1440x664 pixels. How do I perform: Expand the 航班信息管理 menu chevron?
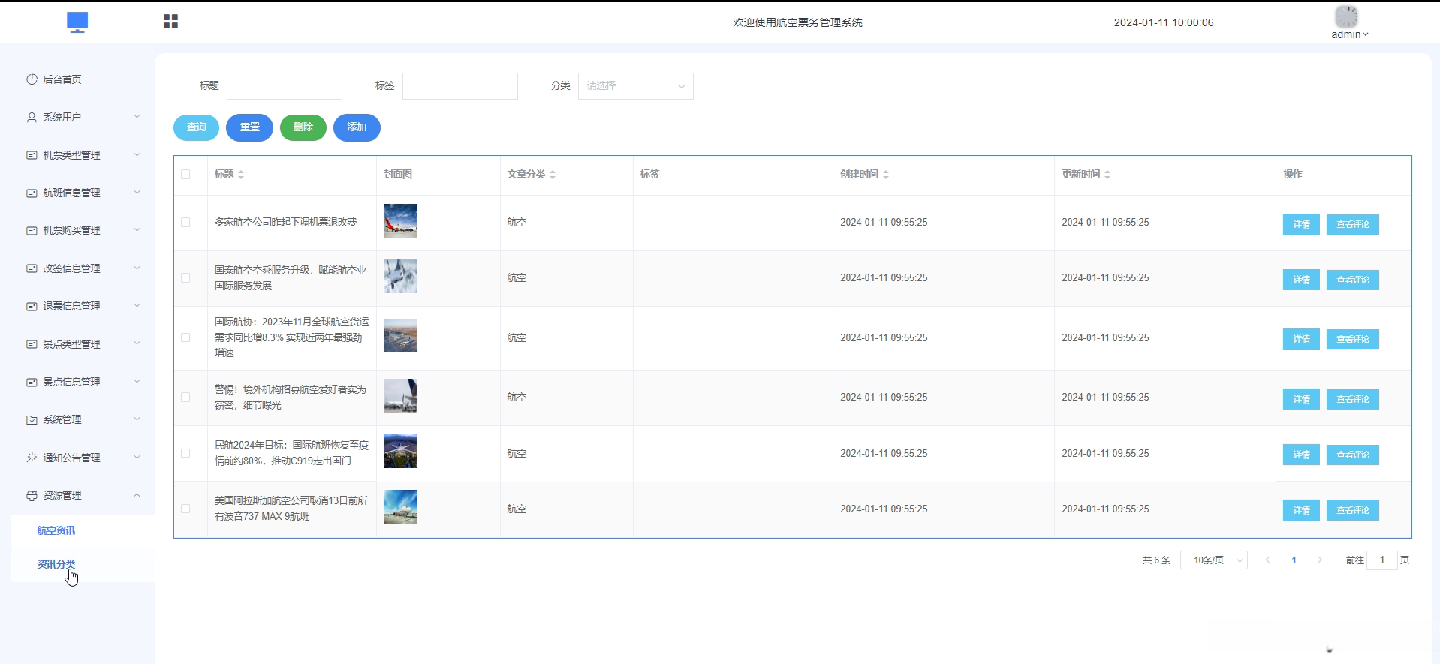pyautogui.click(x=137, y=192)
